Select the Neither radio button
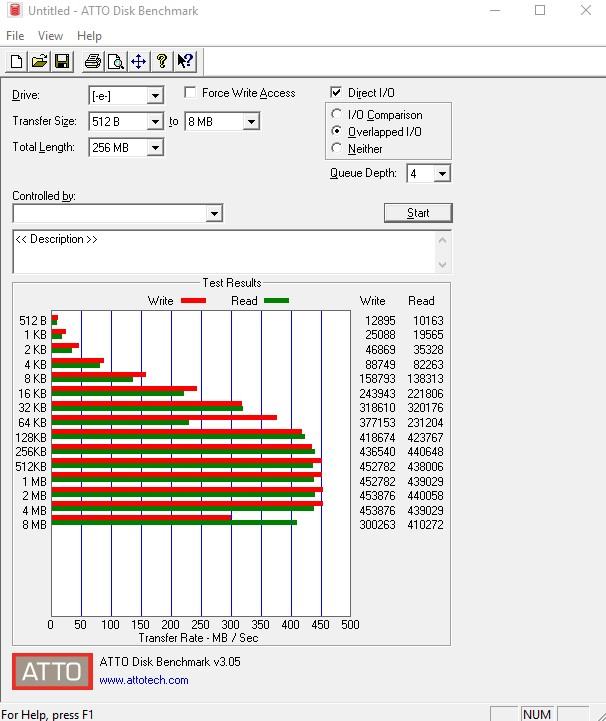This screenshot has width=606, height=721. (337, 148)
